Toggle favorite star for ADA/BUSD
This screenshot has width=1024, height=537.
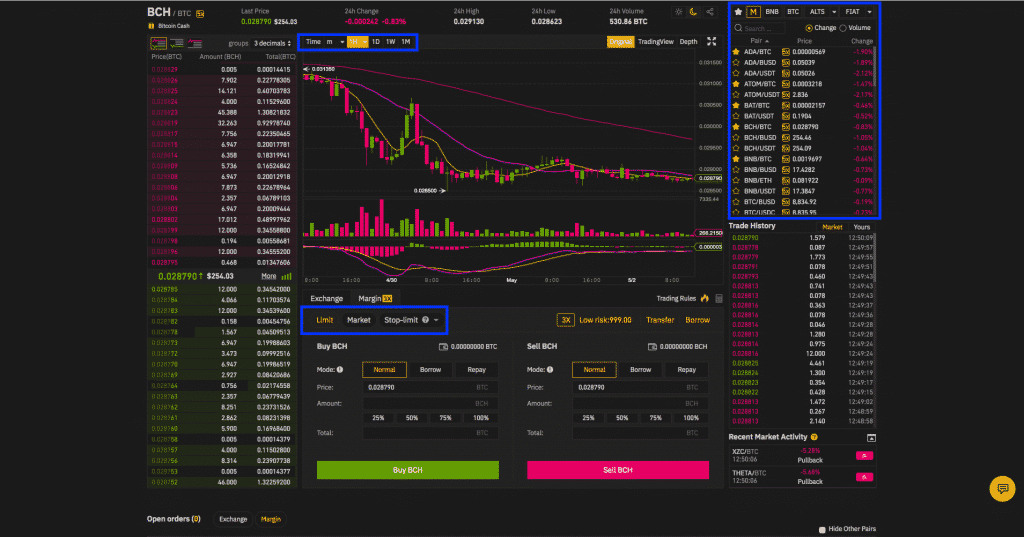coord(736,62)
